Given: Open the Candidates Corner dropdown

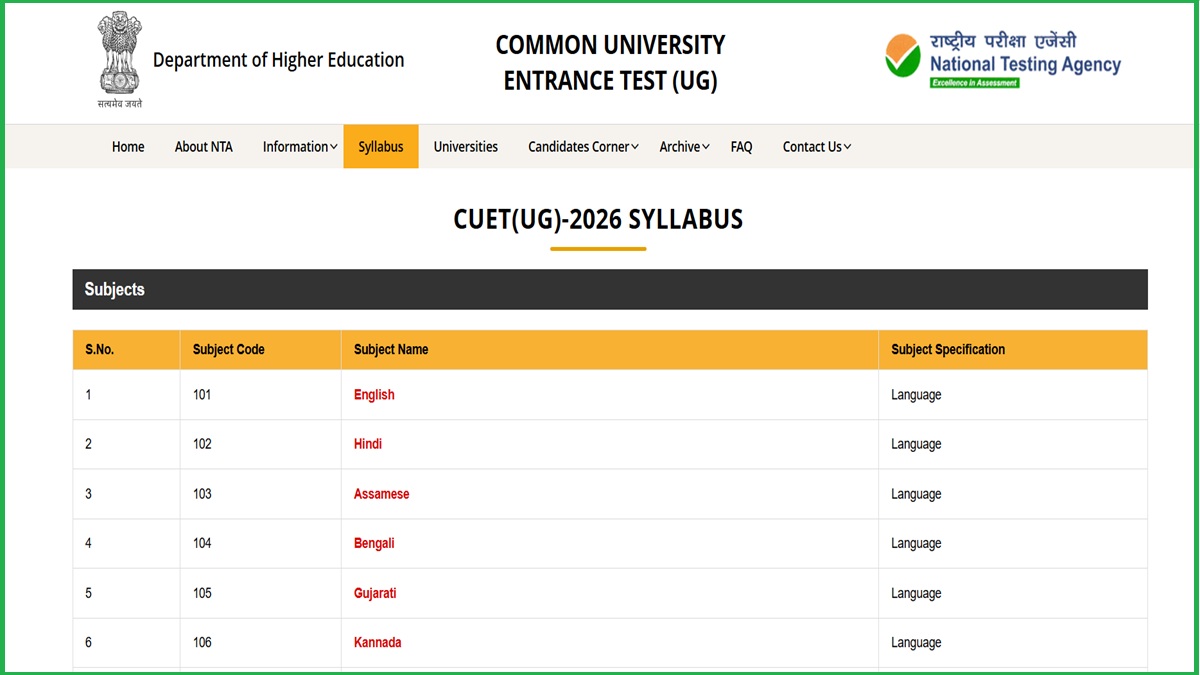Looking at the screenshot, I should click(x=583, y=147).
